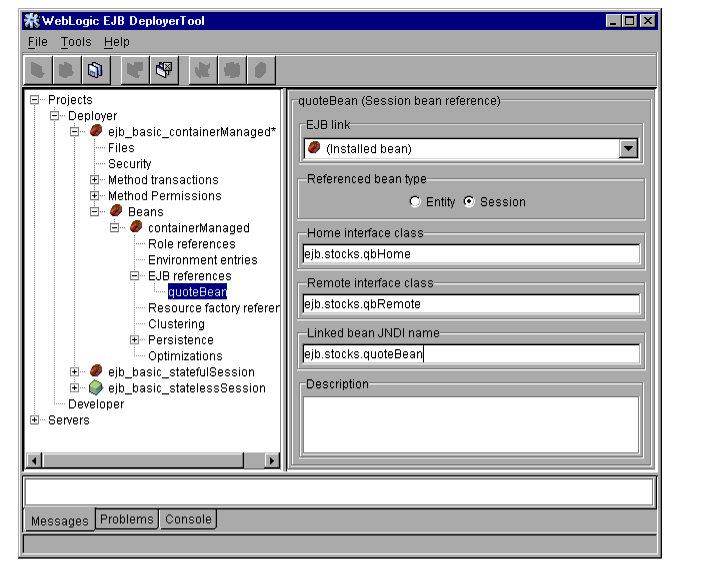Select the highlighted quoteBean reference
Screen dimensions: 713x561
(x=197, y=292)
